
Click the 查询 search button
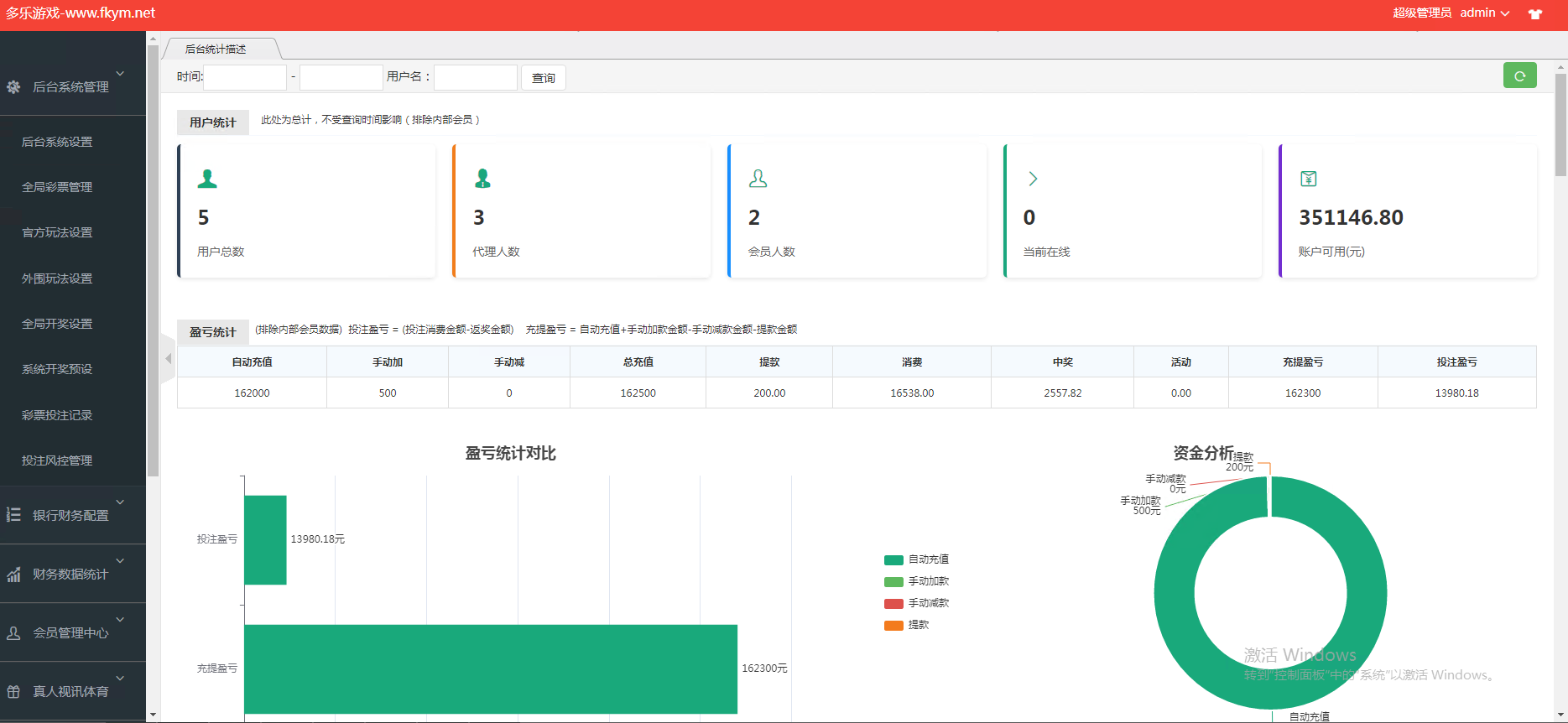click(x=544, y=78)
